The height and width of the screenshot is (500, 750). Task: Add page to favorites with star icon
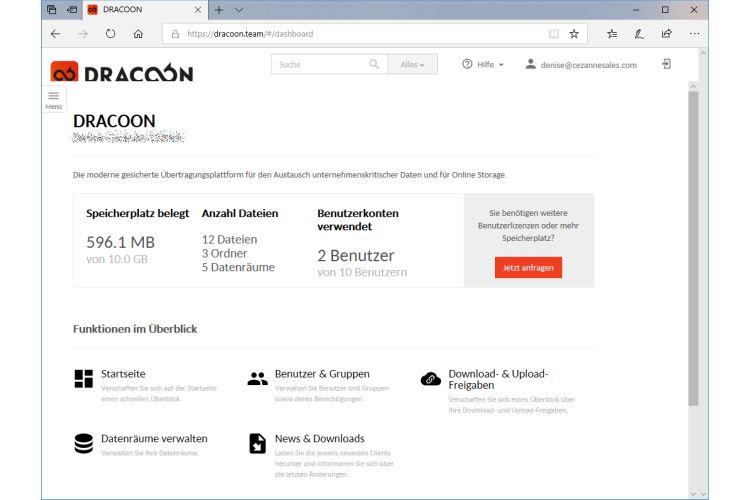pos(574,33)
